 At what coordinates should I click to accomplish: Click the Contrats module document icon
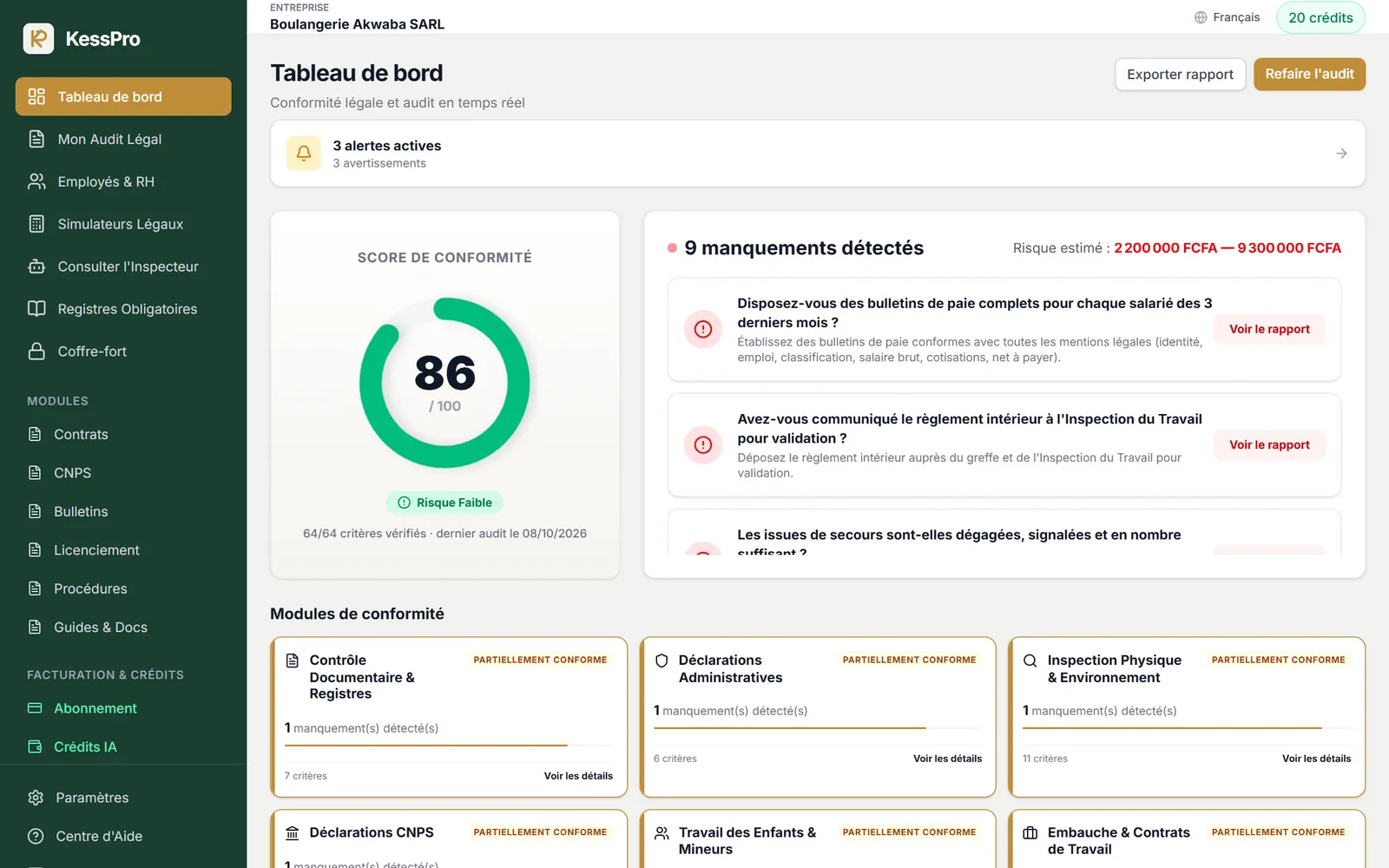[x=35, y=434]
